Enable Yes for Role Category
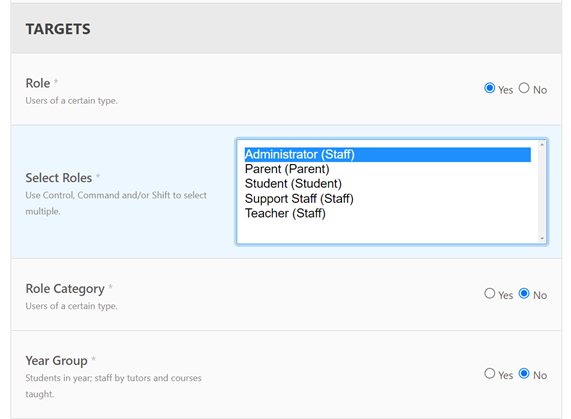571x419 pixels. [489, 293]
